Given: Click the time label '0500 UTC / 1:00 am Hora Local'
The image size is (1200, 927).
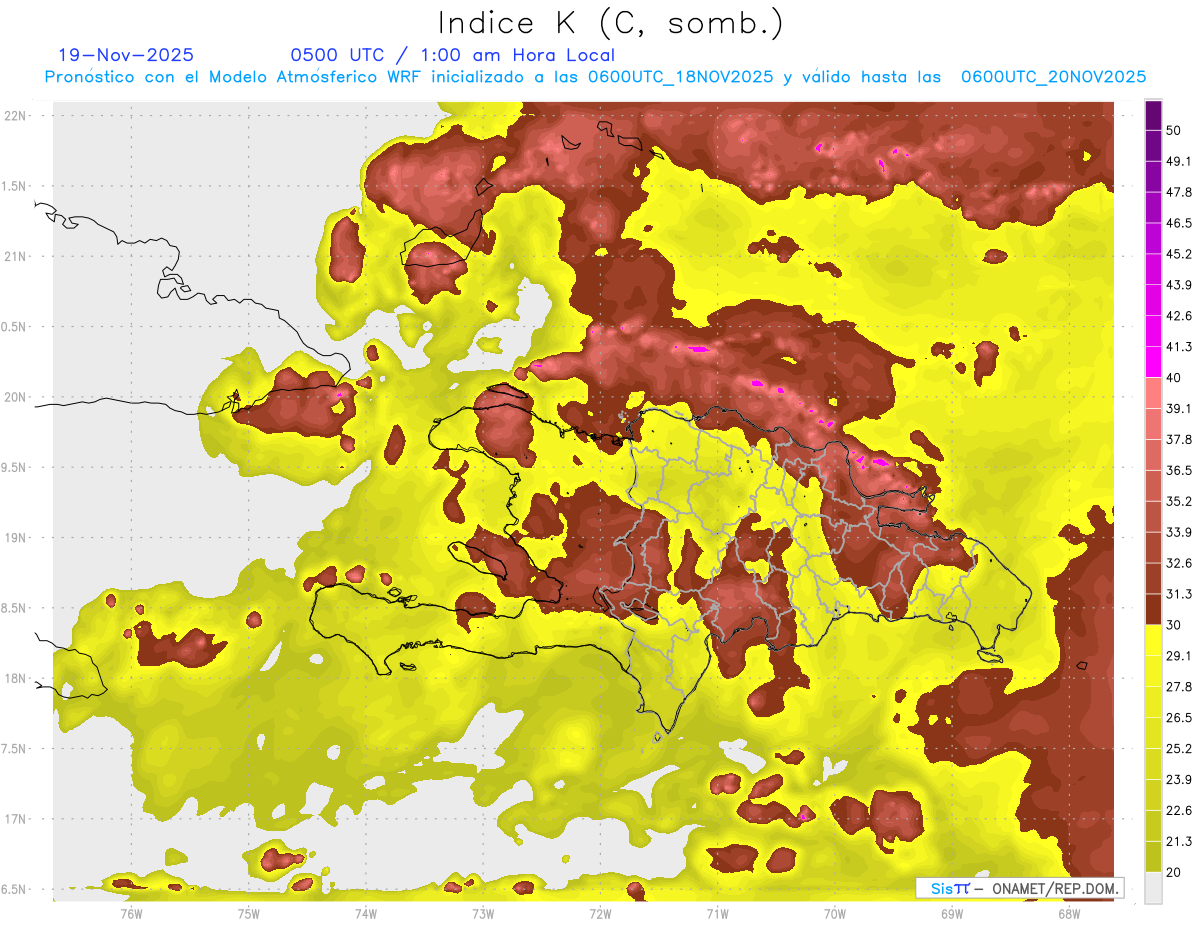Looking at the screenshot, I should (452, 55).
